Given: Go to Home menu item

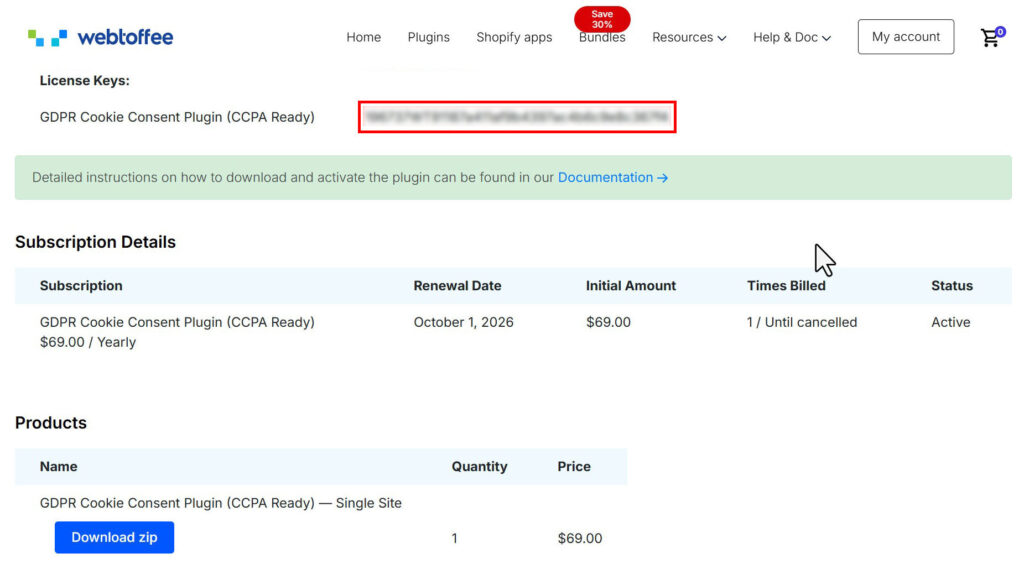Looking at the screenshot, I should 364,37.
